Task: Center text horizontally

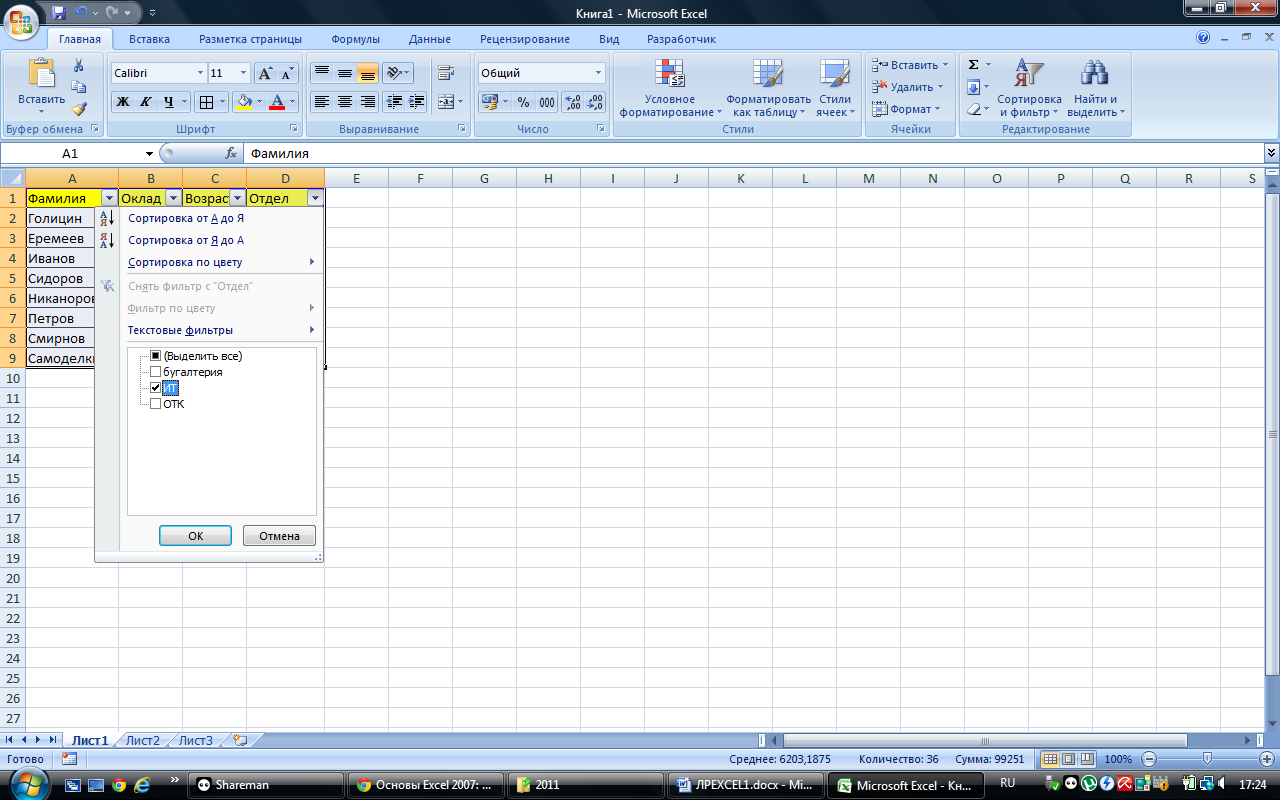Action: (345, 102)
